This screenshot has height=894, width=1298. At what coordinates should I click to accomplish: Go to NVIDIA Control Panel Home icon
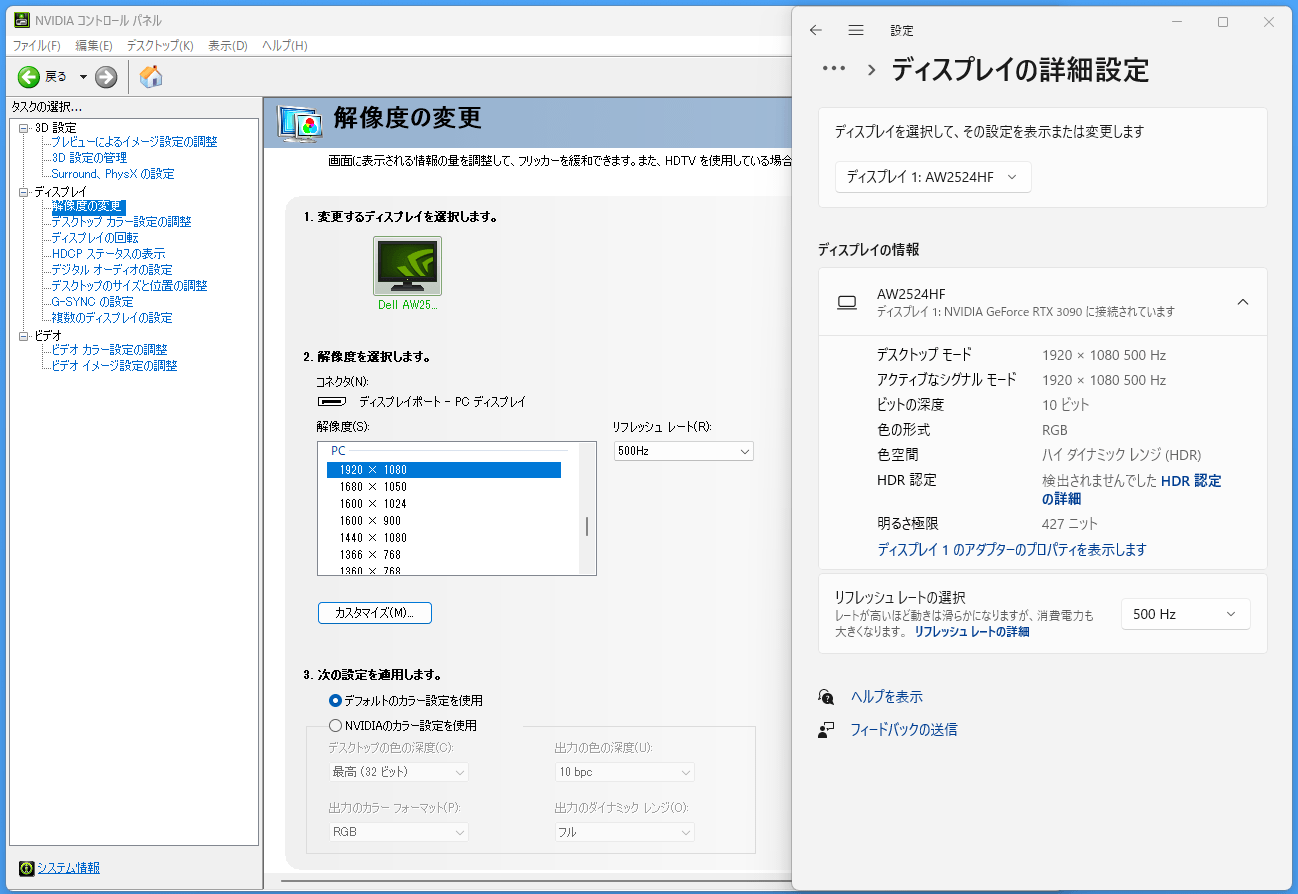[151, 77]
